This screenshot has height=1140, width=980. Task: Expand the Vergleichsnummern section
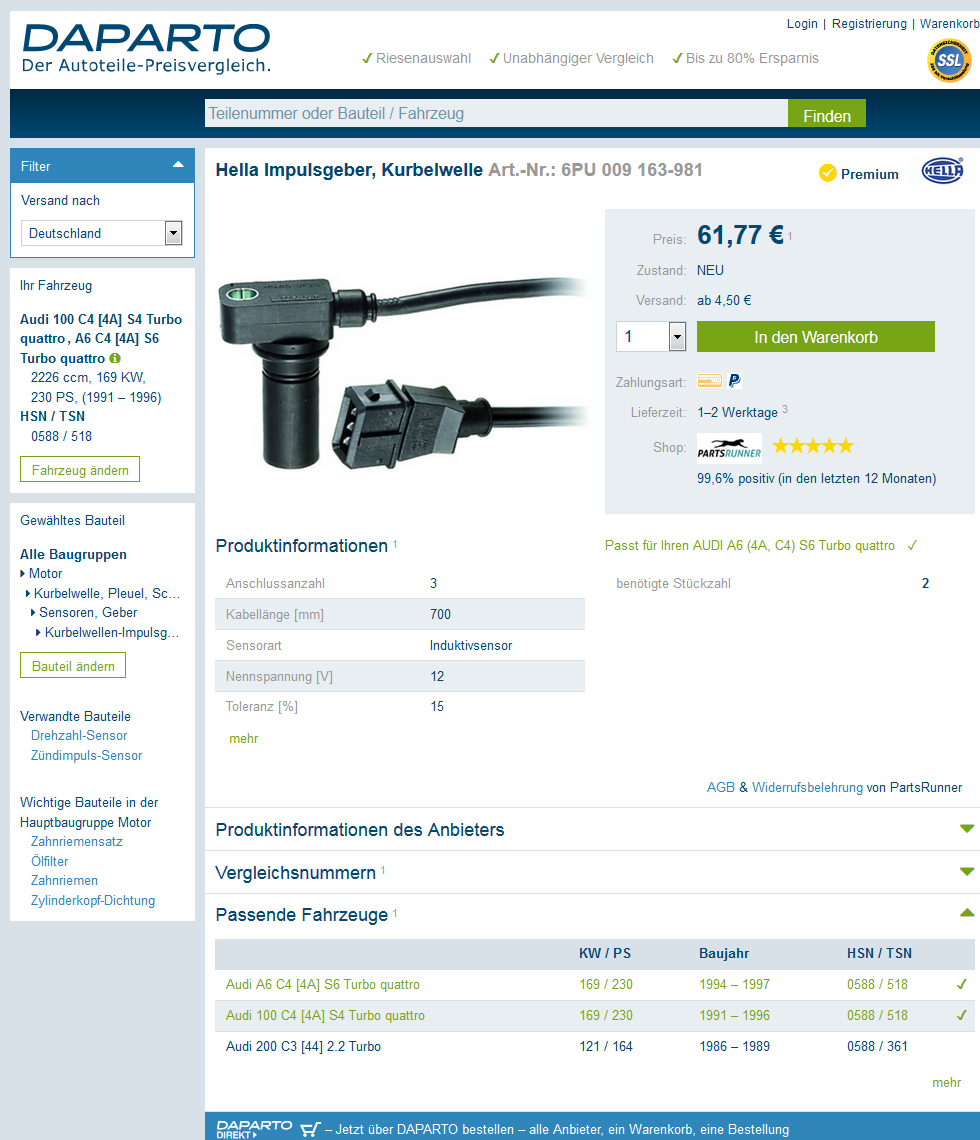pyautogui.click(x=966, y=872)
